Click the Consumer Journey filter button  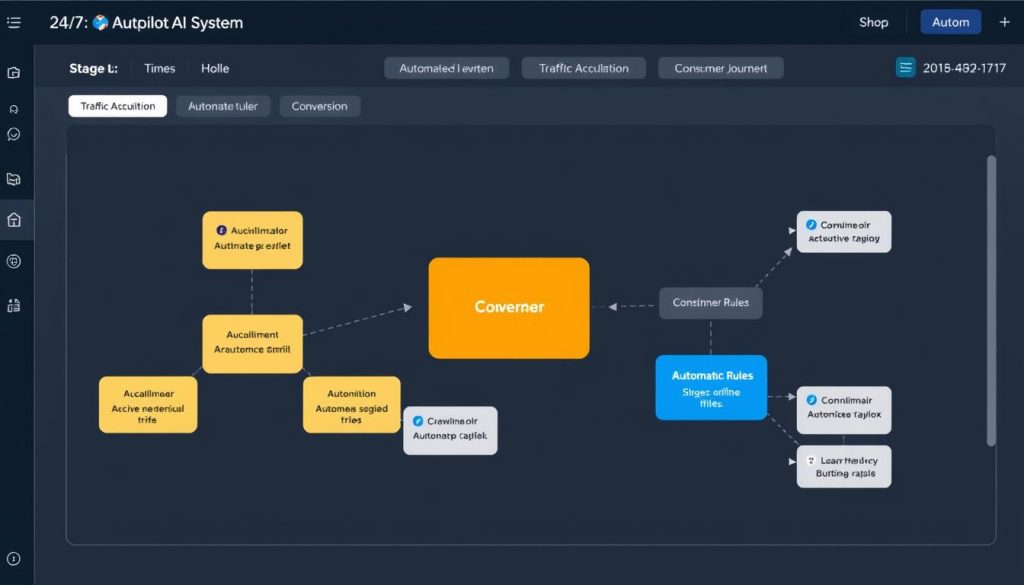click(720, 68)
